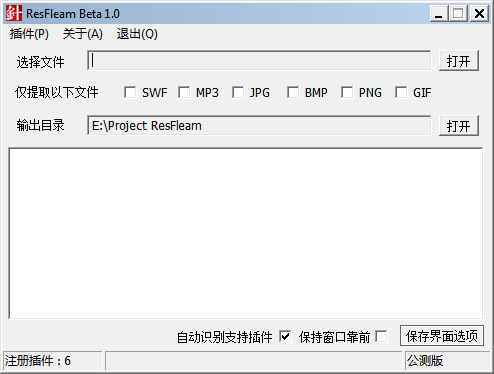This screenshot has height=374, width=494.
Task: Open the 关于(A) menu
Action: pos(82,34)
